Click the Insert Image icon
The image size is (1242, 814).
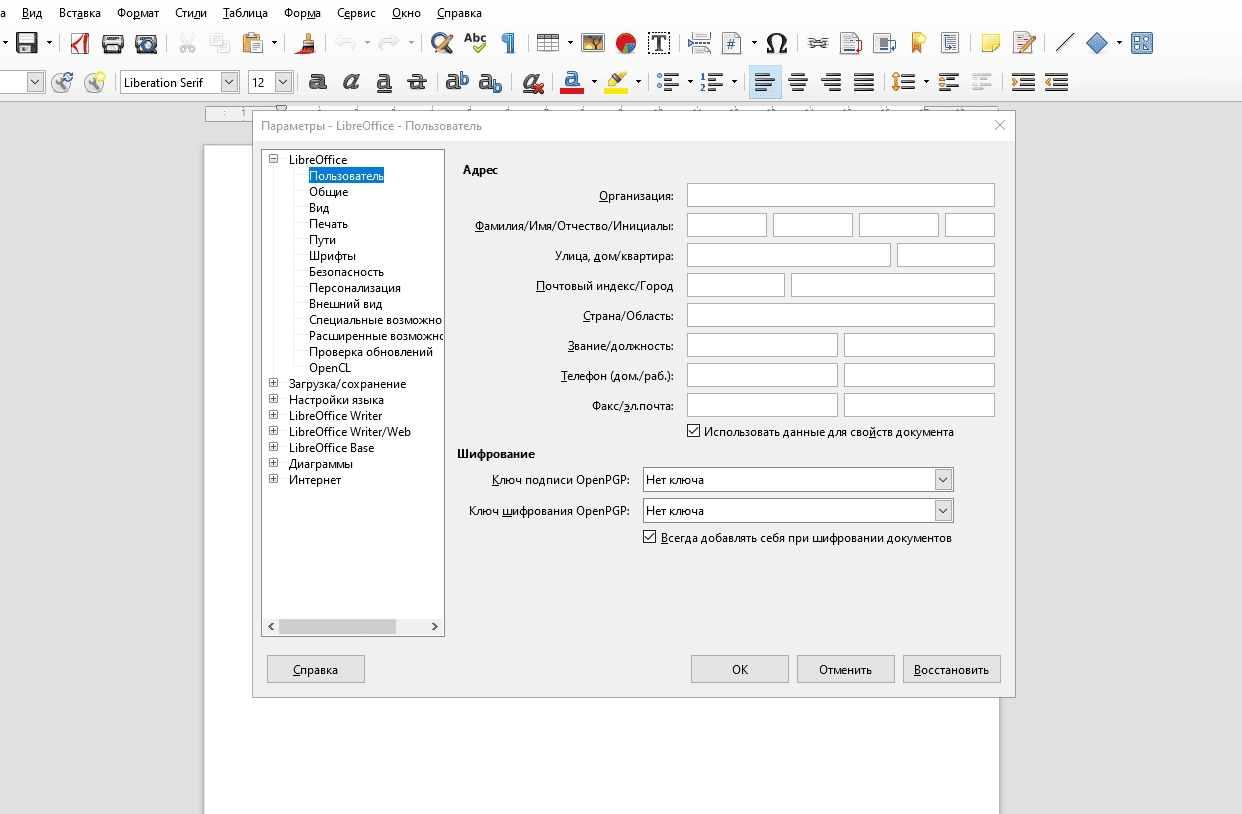tap(593, 43)
